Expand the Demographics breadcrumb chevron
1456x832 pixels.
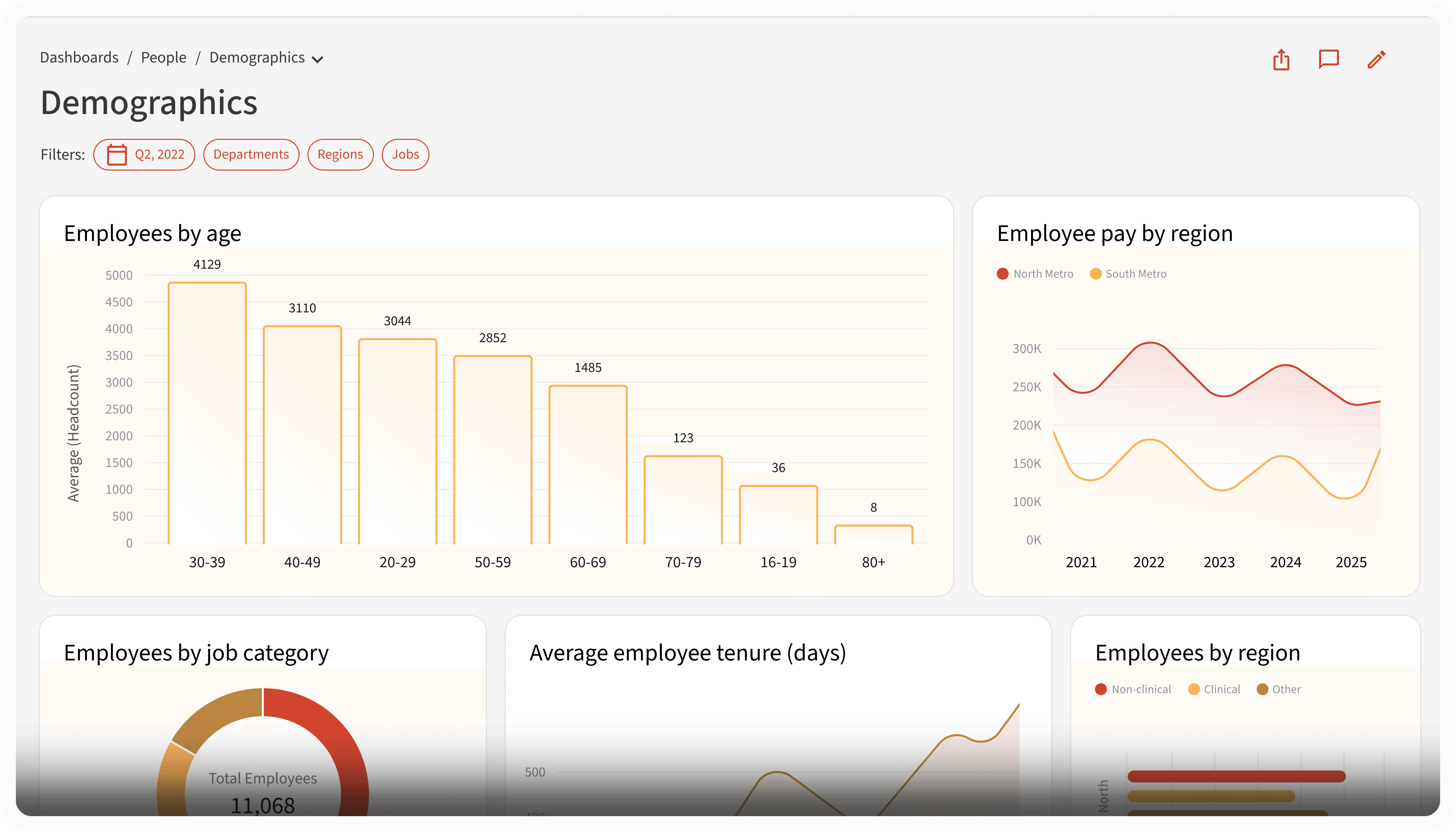tap(318, 59)
